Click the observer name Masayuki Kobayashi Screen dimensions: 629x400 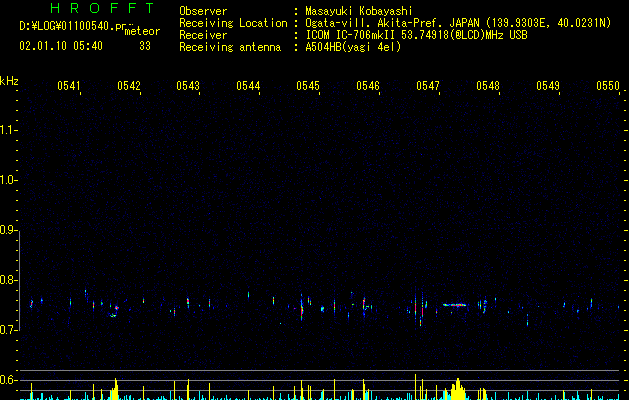click(x=359, y=11)
